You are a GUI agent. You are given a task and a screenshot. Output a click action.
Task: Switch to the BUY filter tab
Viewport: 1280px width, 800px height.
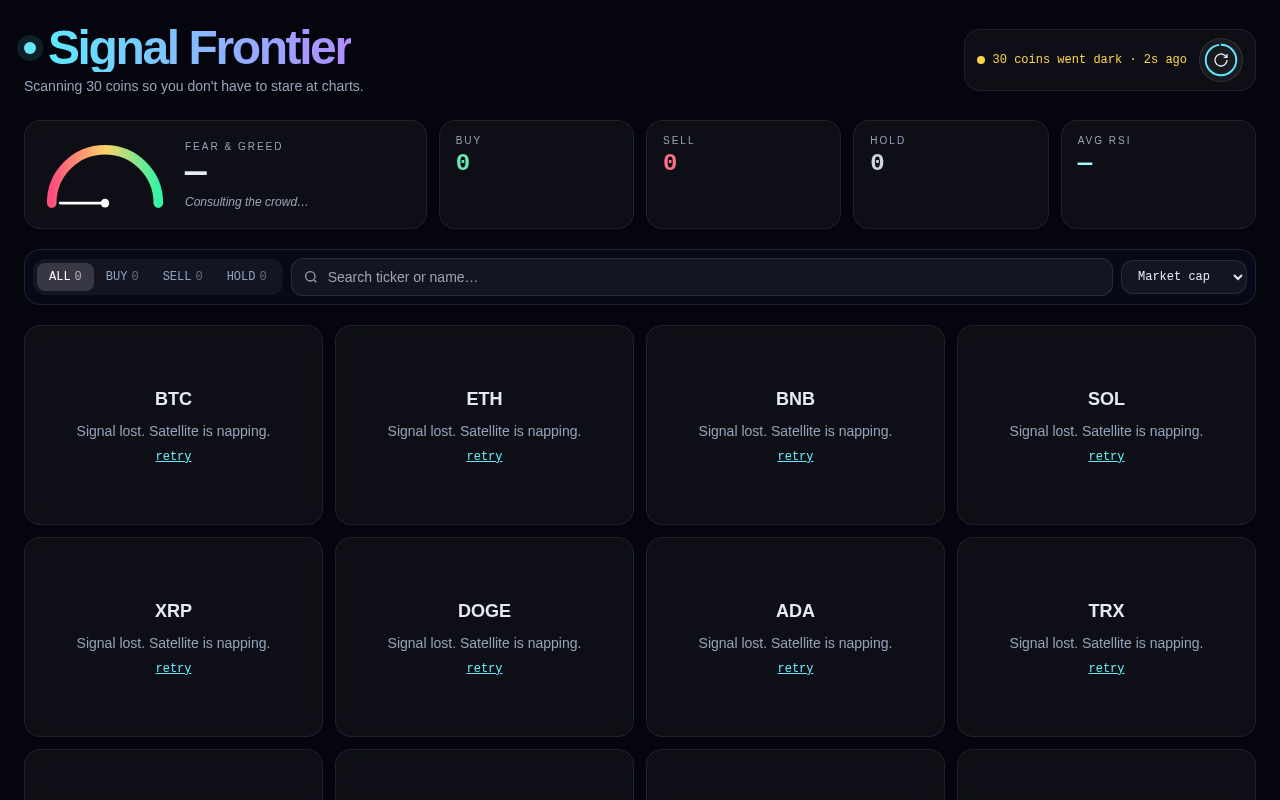[122, 277]
